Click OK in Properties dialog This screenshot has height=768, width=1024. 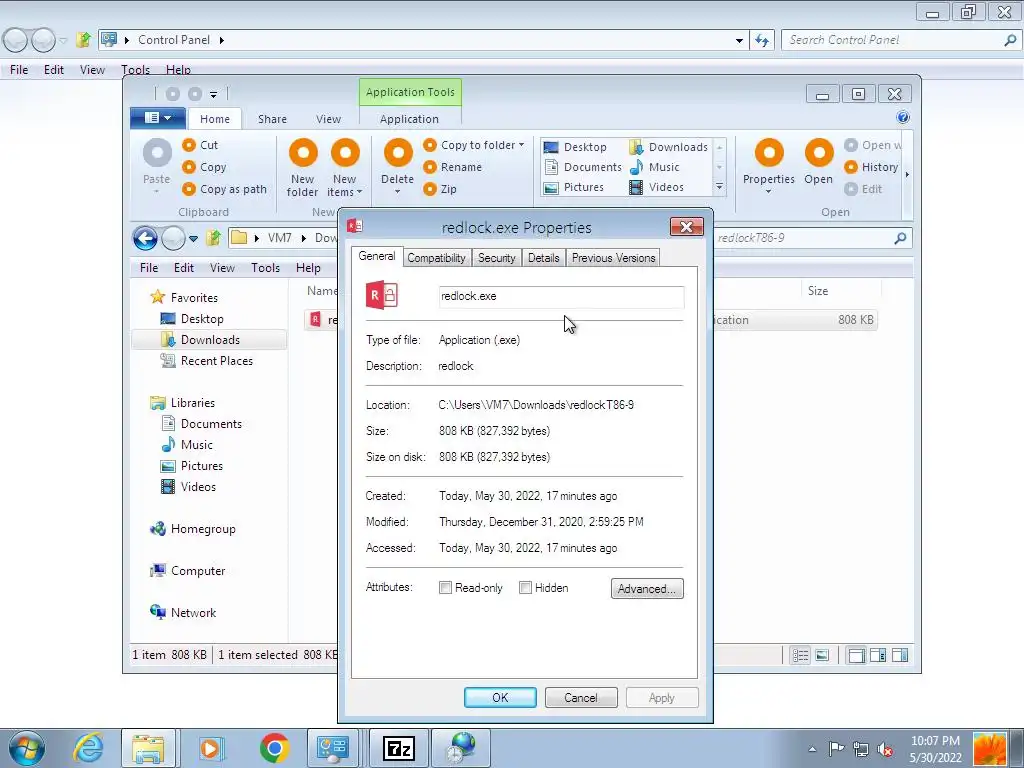[500, 697]
